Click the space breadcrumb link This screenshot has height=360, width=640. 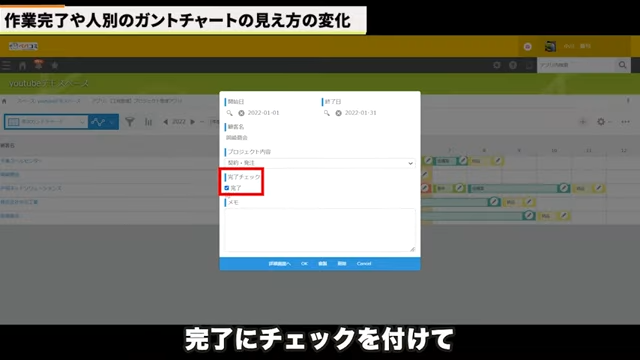pyautogui.click(x=49, y=101)
